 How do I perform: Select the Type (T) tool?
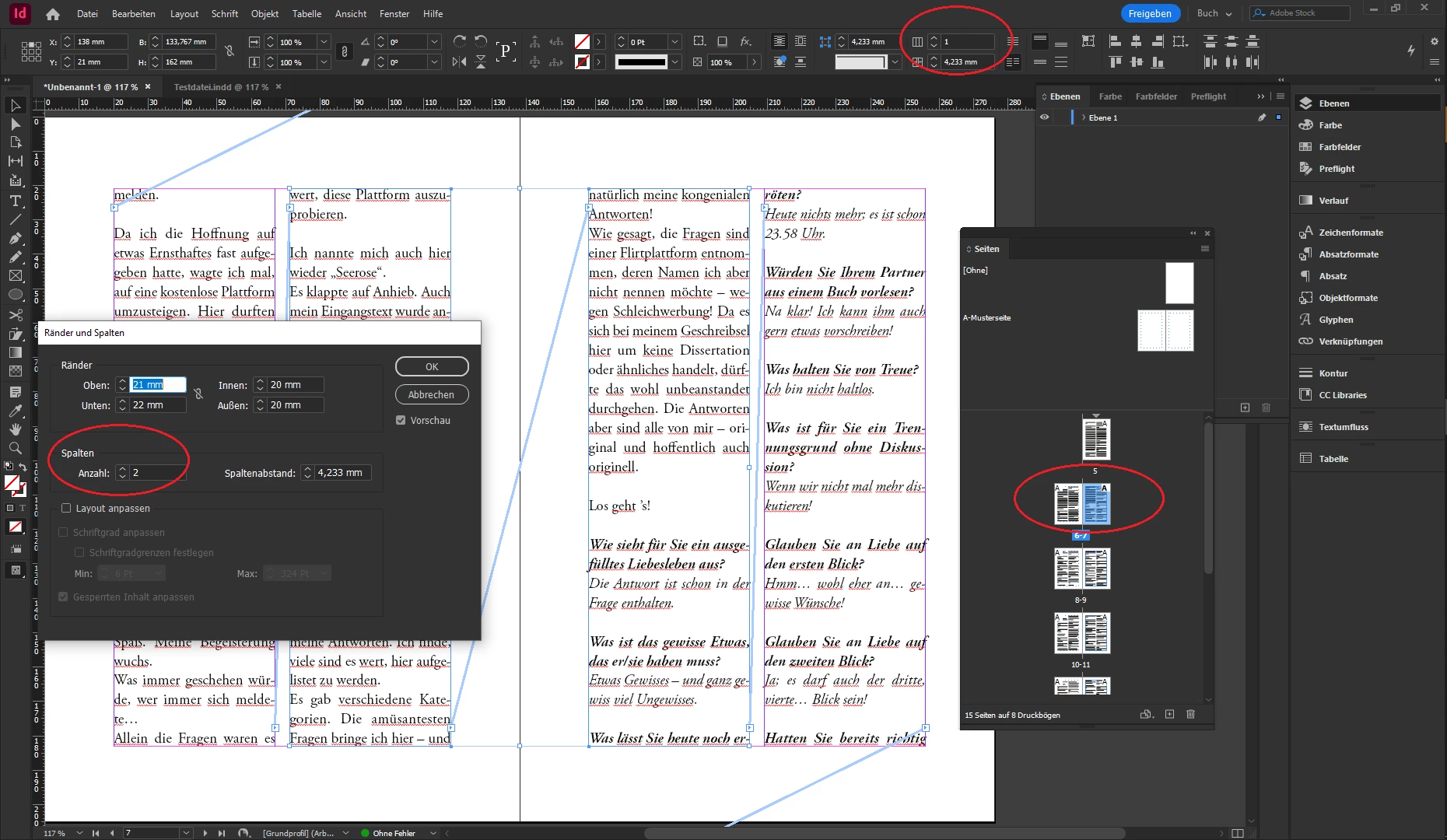15,201
